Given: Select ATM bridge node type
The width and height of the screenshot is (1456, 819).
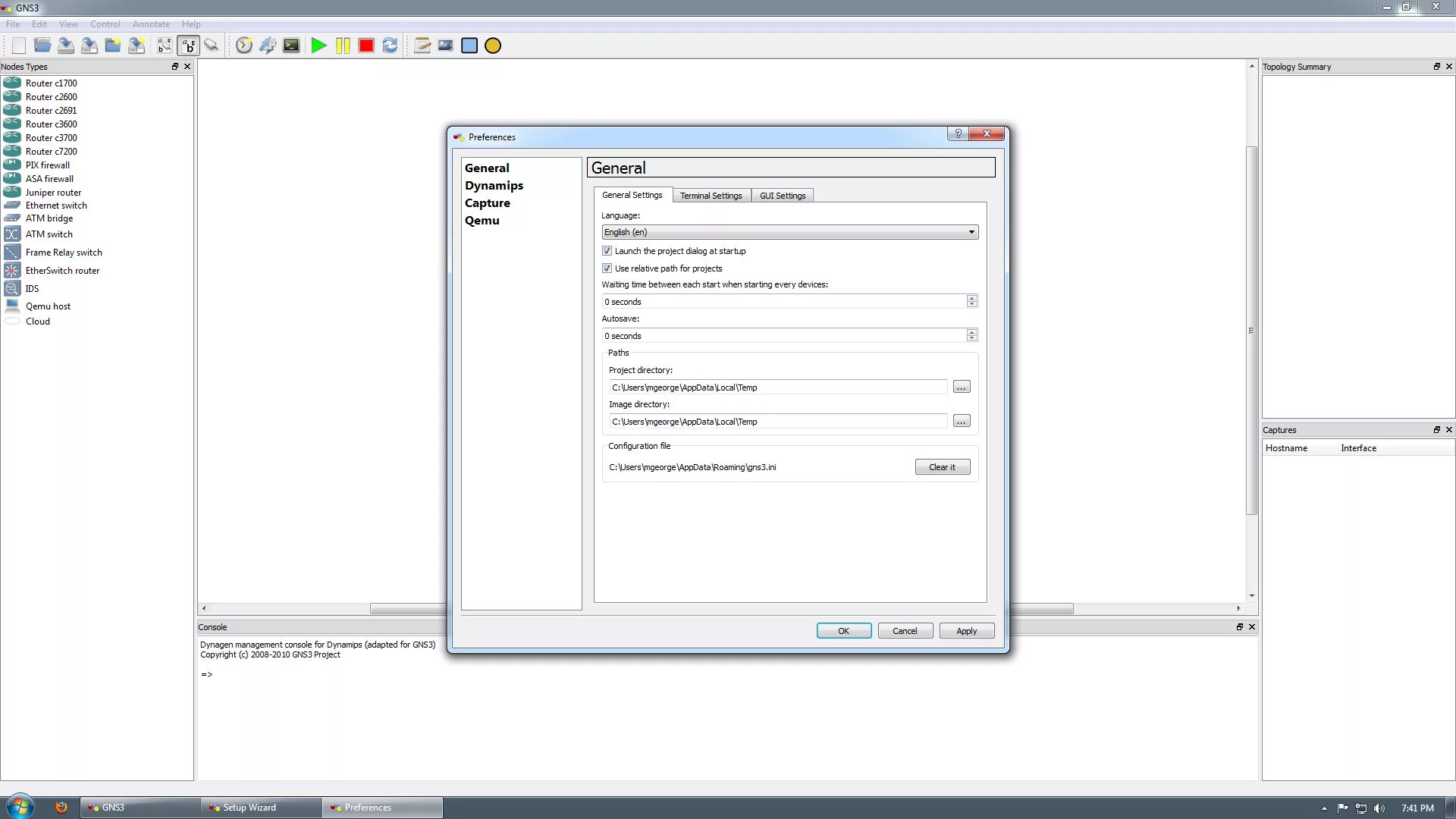Looking at the screenshot, I should point(49,218).
